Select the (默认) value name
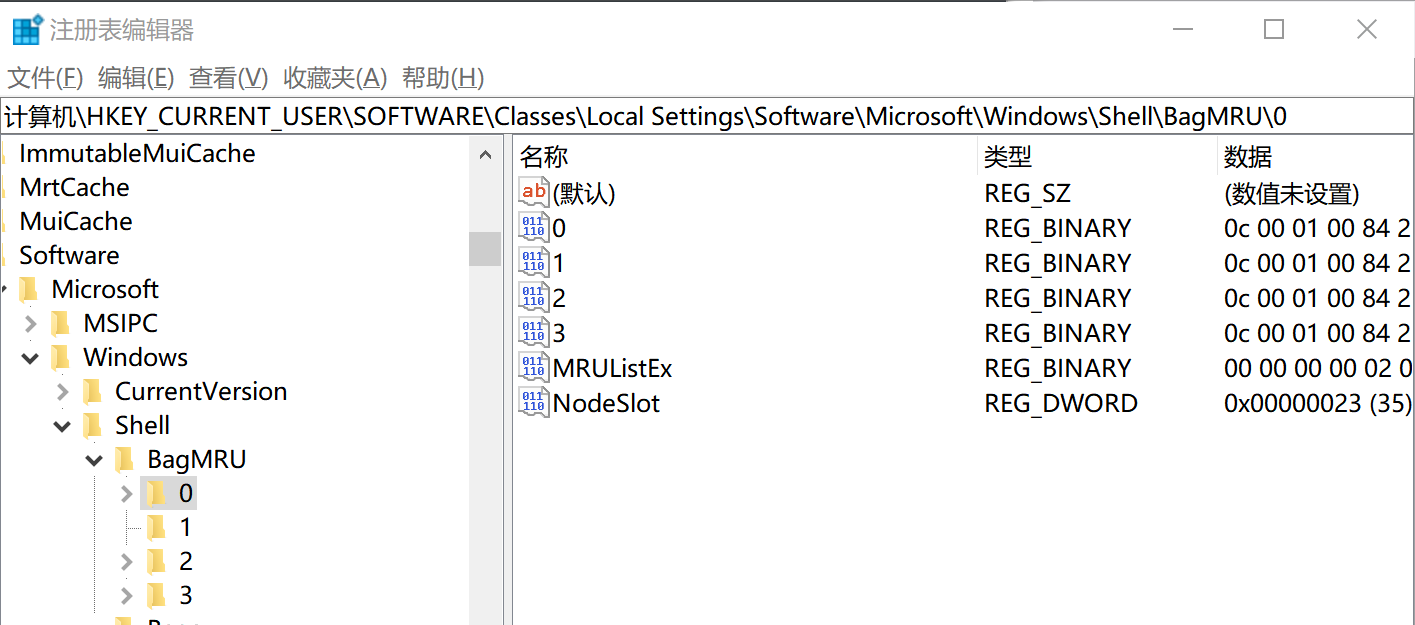 click(x=584, y=193)
